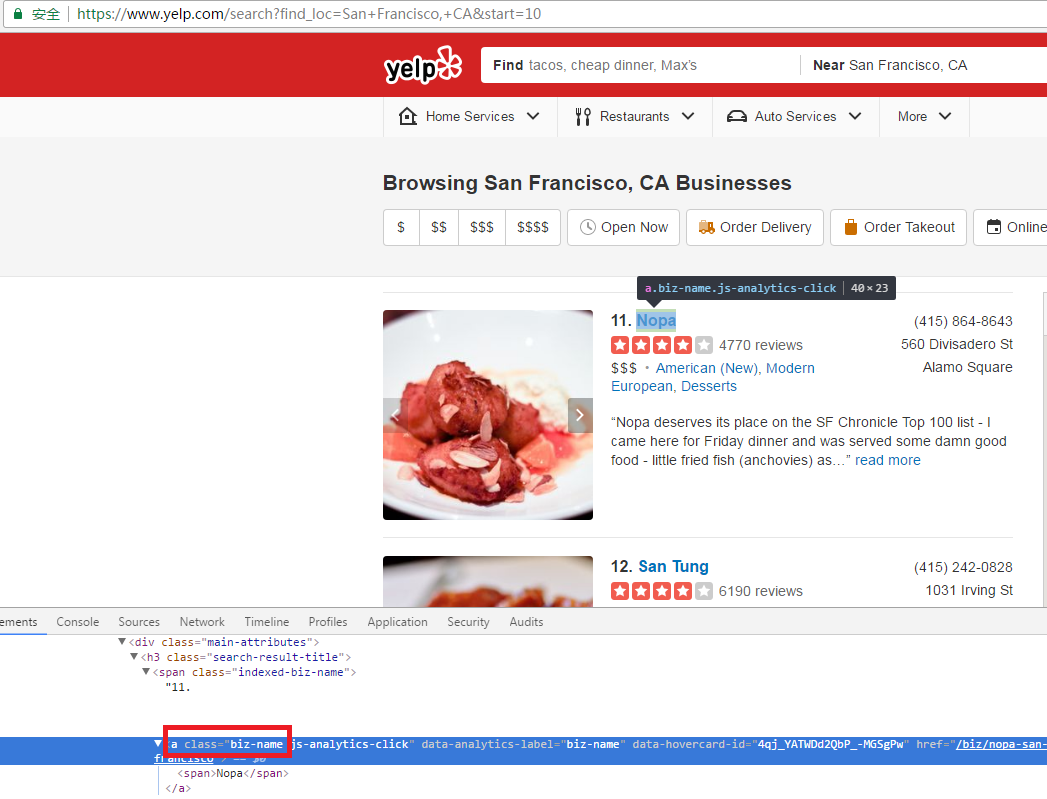Click the Alamo Square neighborhood text
This screenshot has height=799, width=1047.
[x=968, y=367]
